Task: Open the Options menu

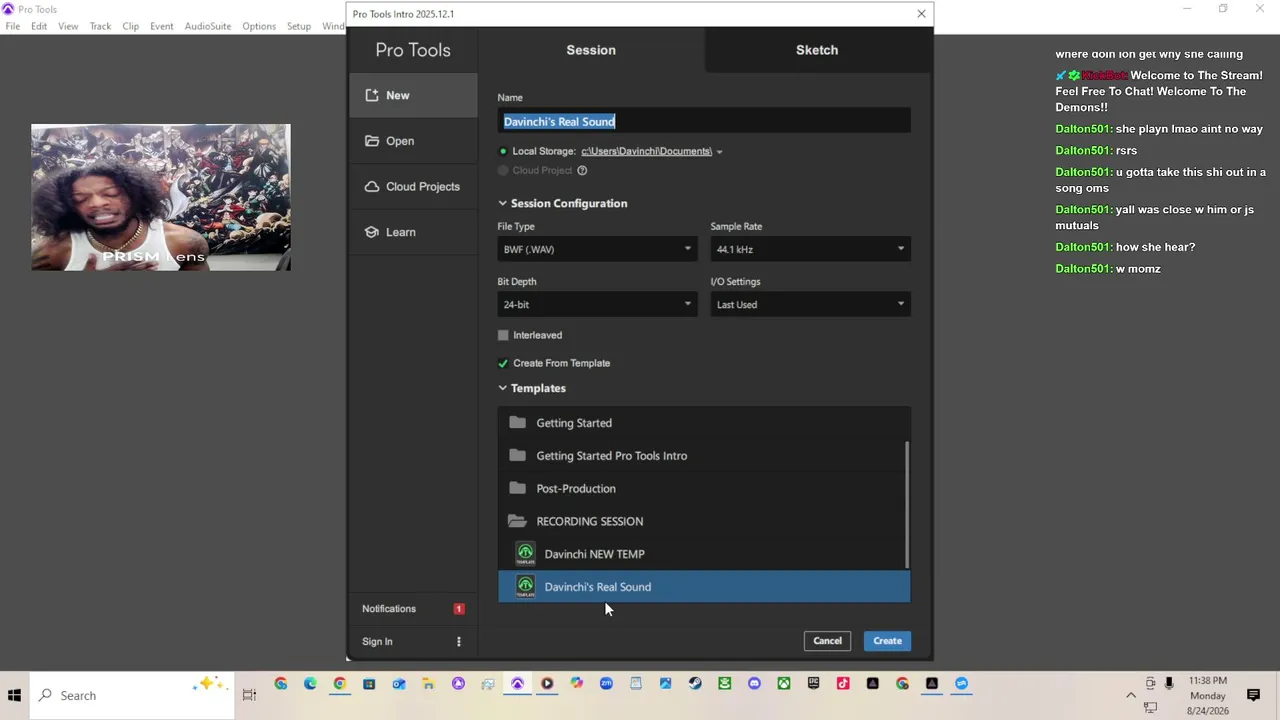Action: point(259,26)
